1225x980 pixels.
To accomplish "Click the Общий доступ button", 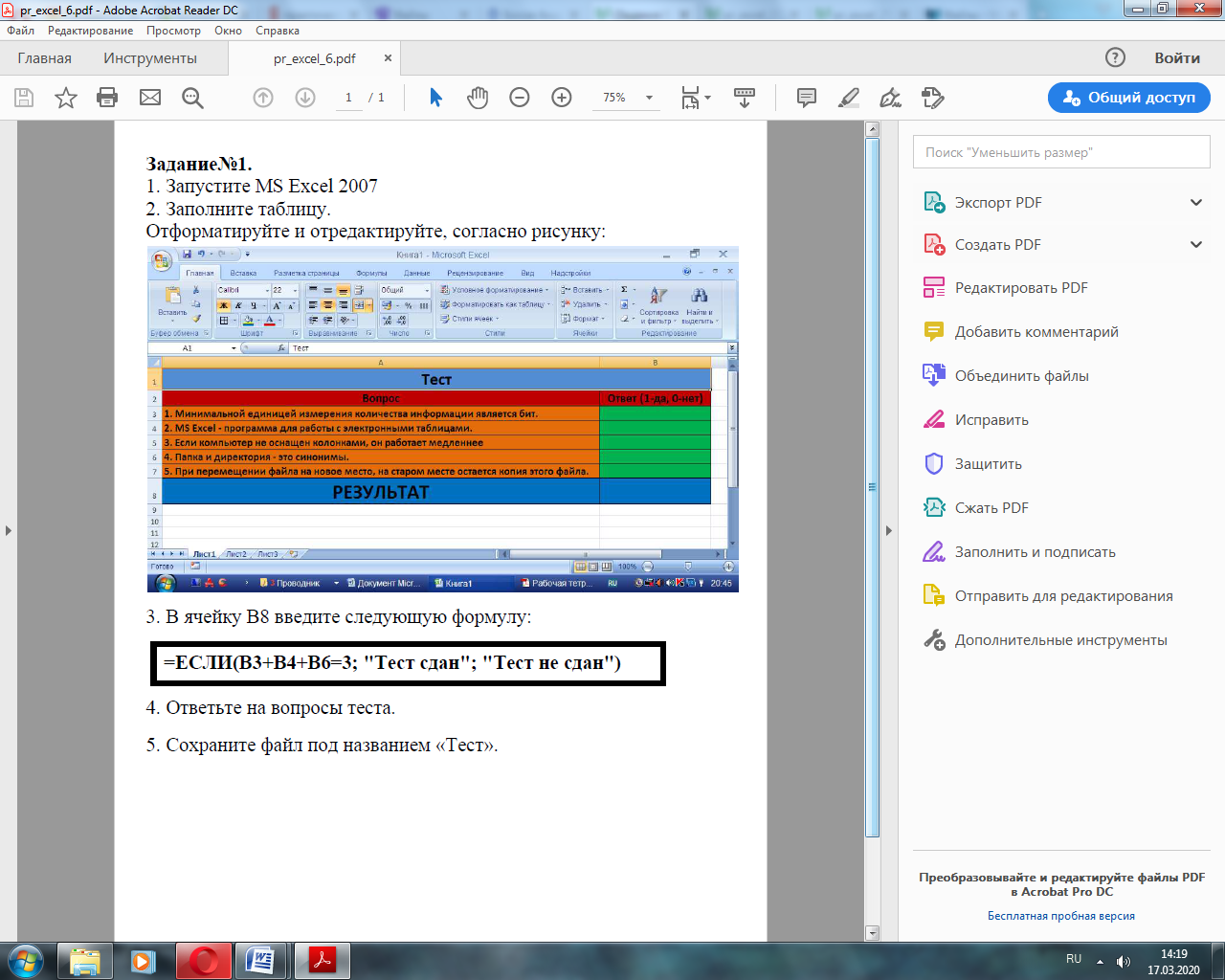I will click(1129, 98).
